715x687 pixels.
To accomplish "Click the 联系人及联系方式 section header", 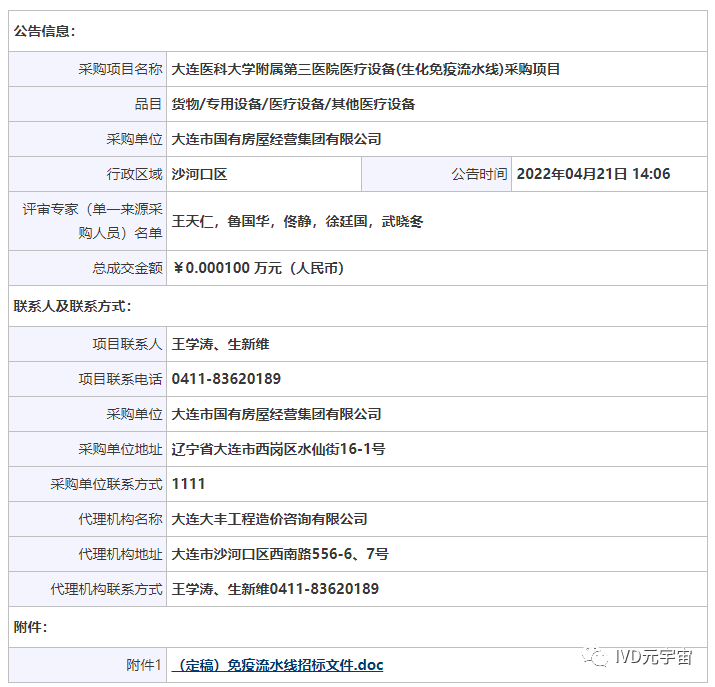I will coord(72,306).
